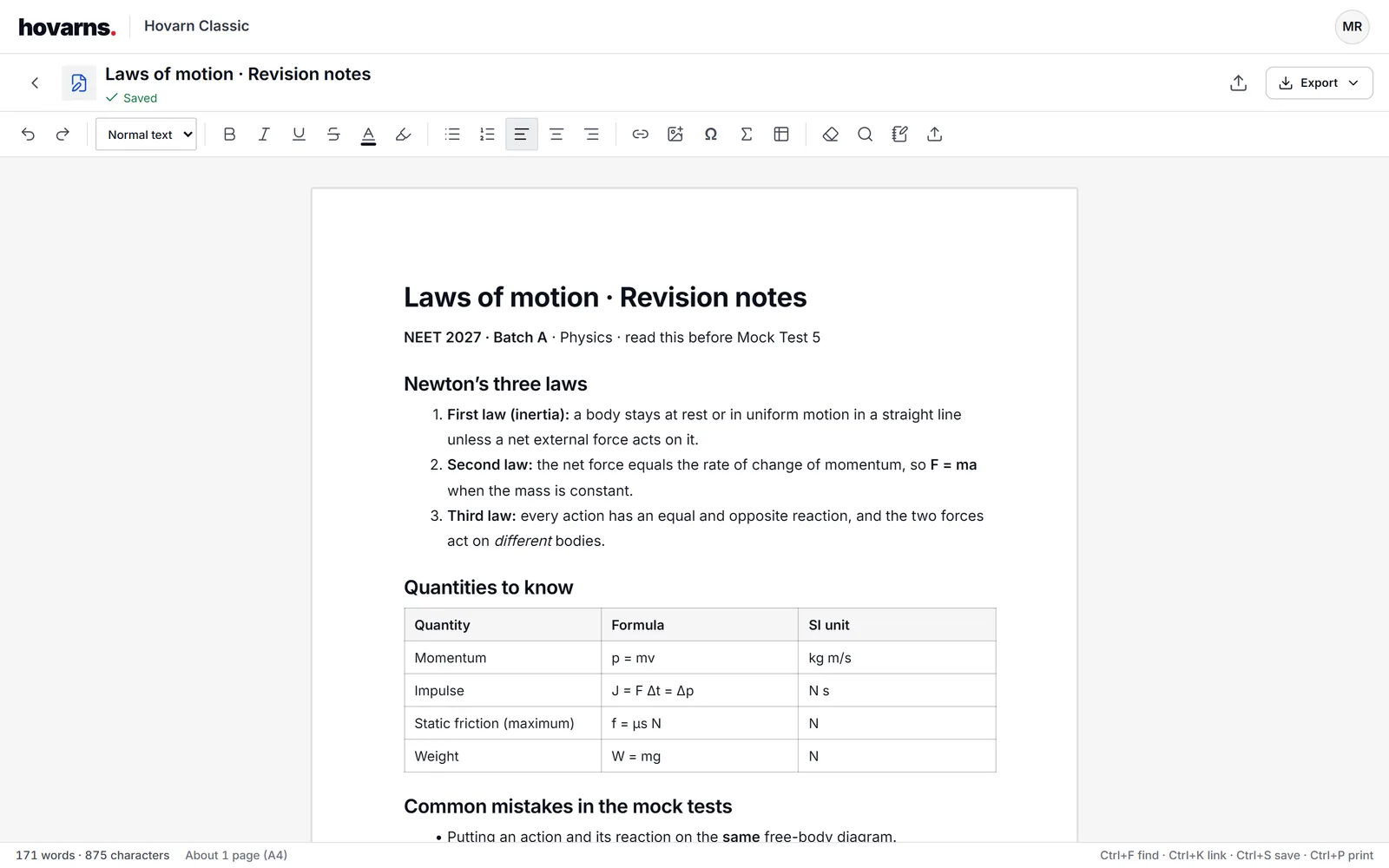
Task: Open the Export dropdown
Action: click(1319, 83)
